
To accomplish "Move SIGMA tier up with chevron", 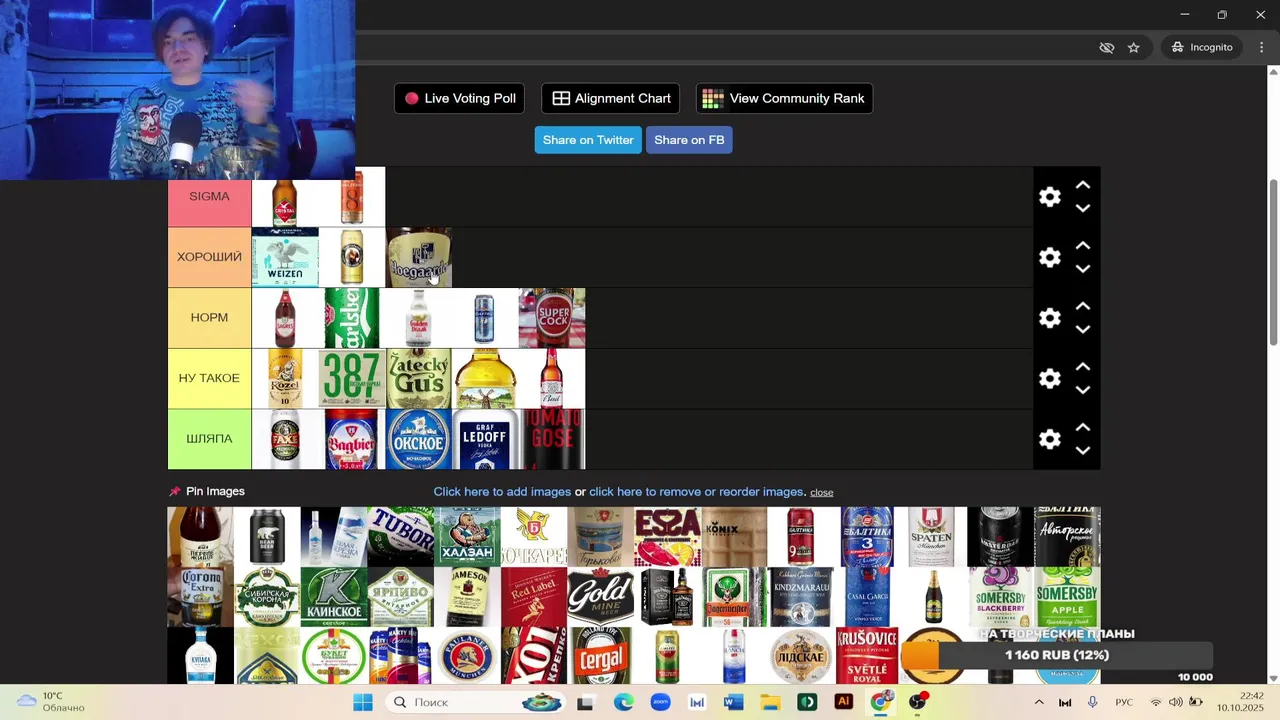I will click(1082, 185).
